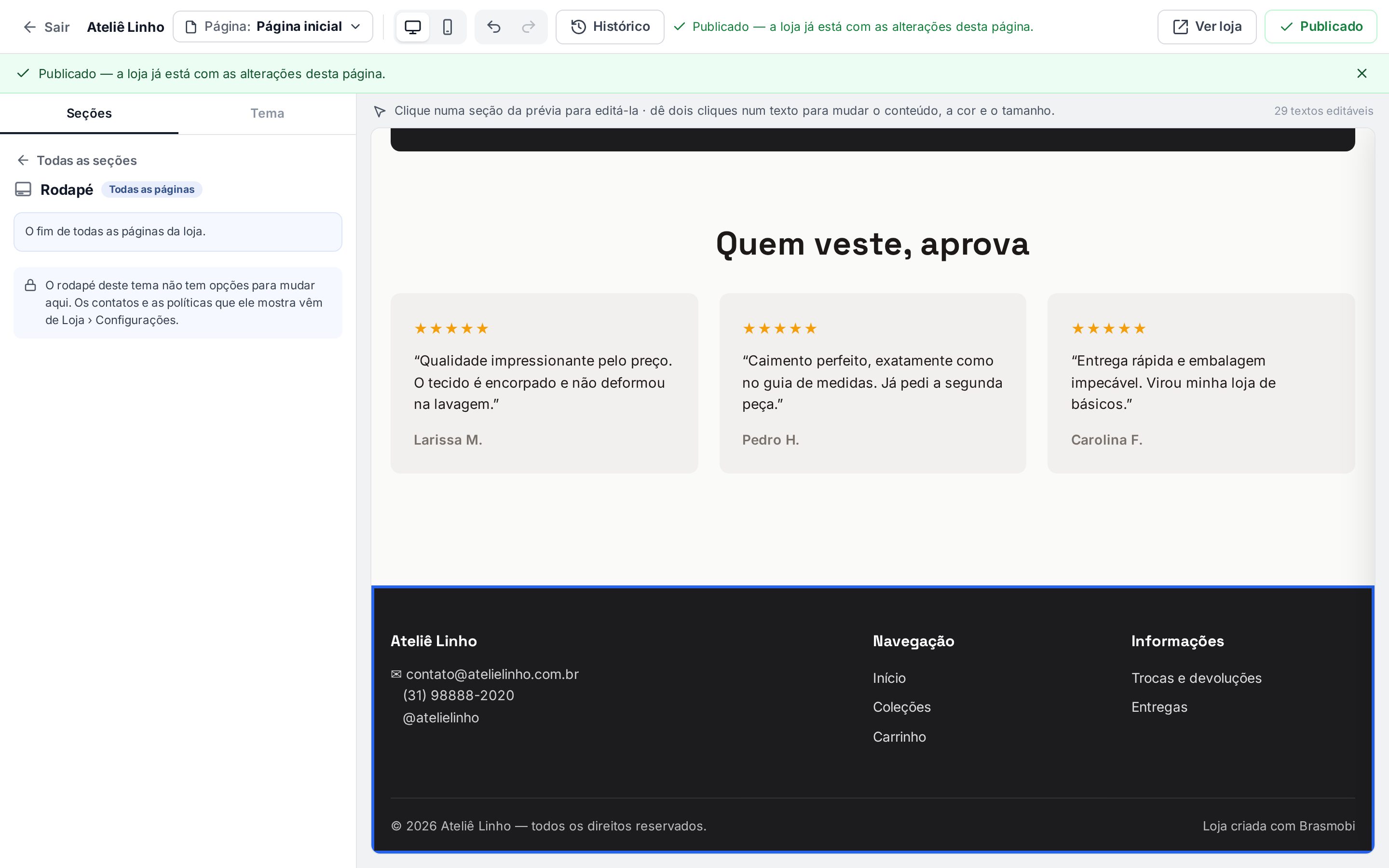Select the Larissa M. reviewer name
1389x868 pixels.
(x=448, y=440)
